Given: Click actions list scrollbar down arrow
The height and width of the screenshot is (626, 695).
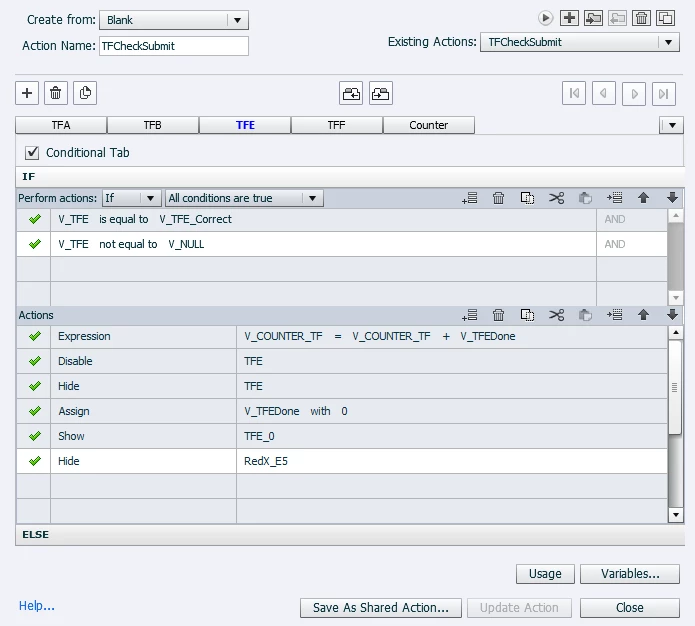Looking at the screenshot, I should click(675, 515).
